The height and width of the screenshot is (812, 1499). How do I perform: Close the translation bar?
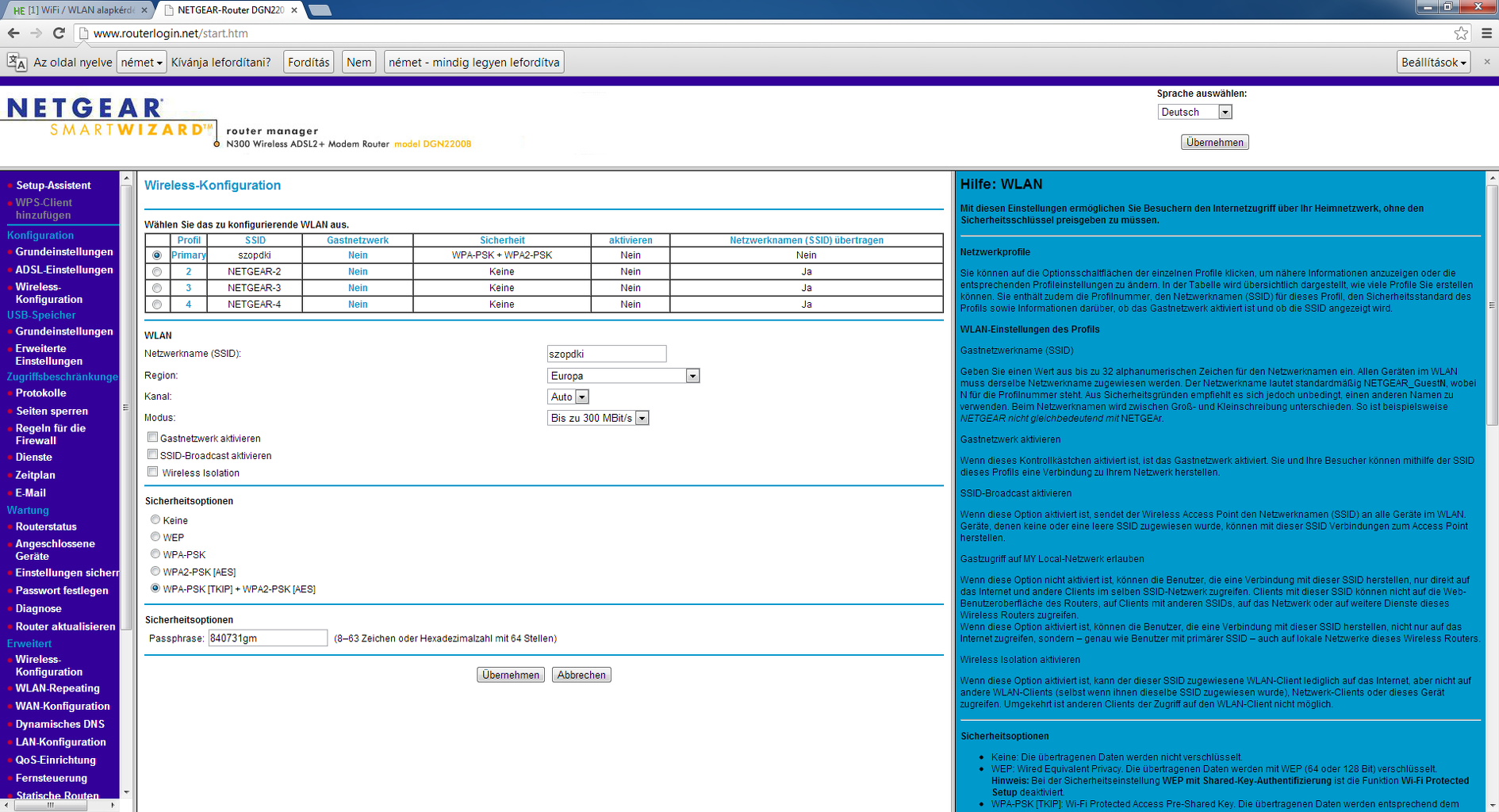coord(1487,62)
